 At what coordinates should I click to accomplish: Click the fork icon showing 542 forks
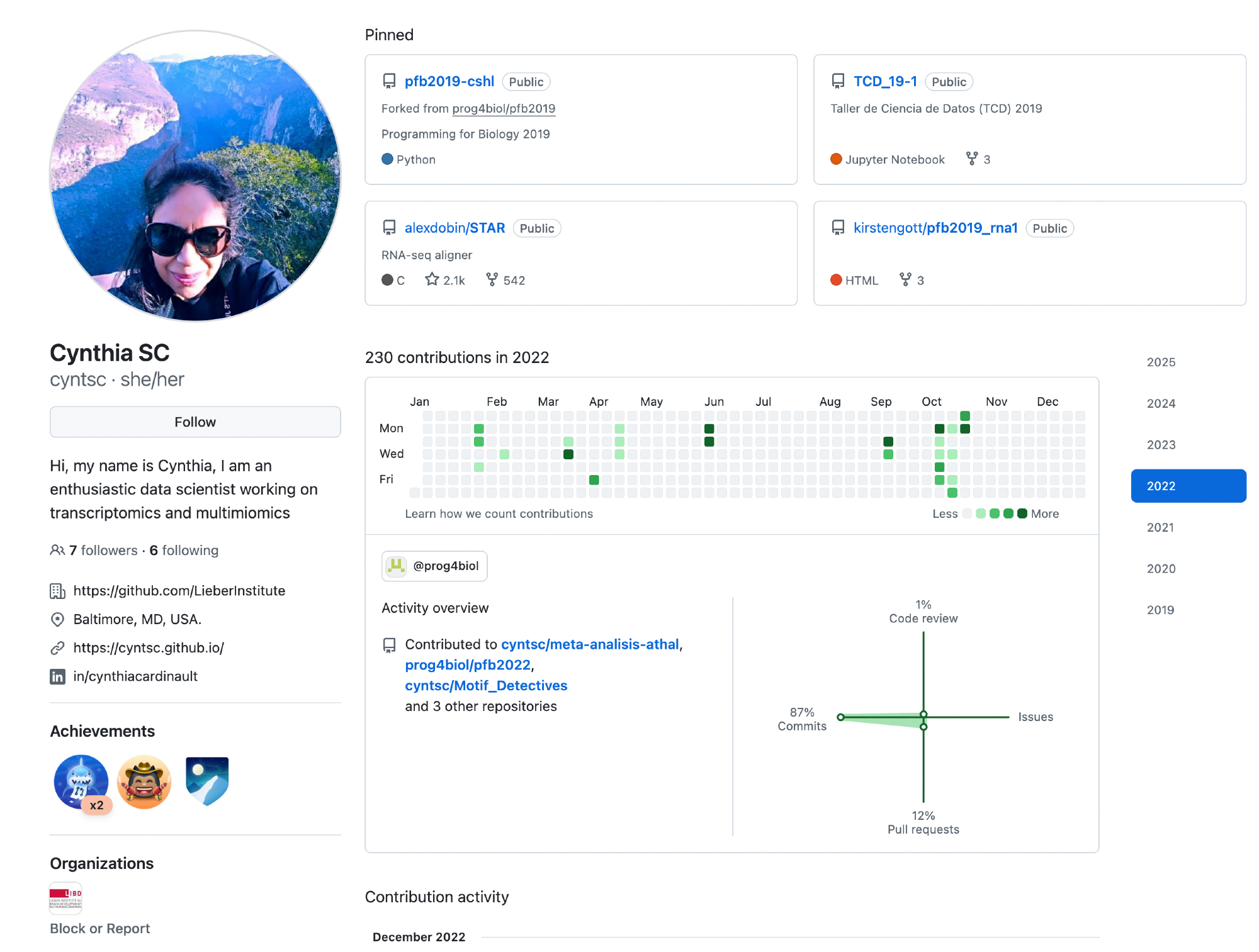pyautogui.click(x=492, y=279)
